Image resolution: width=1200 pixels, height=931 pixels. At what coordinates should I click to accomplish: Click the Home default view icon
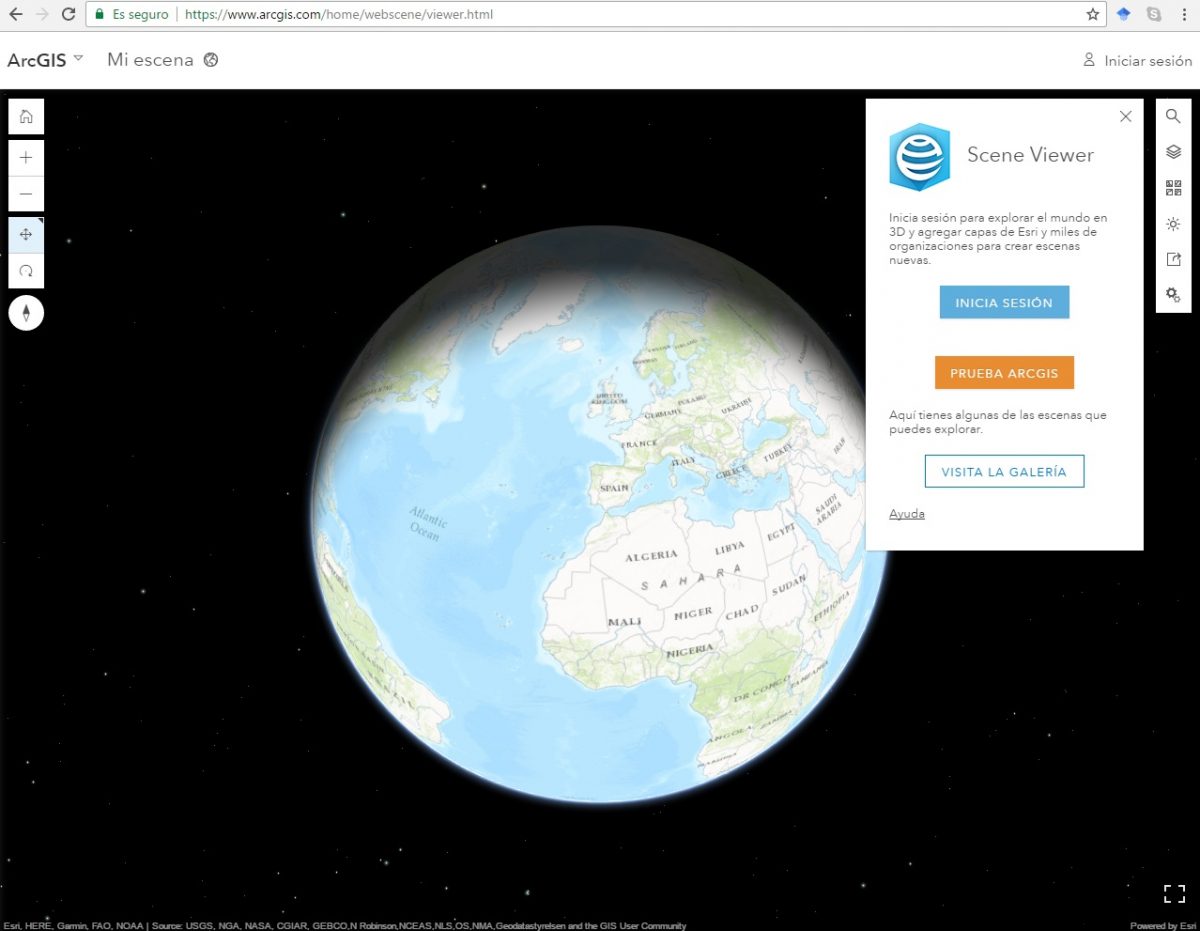(26, 117)
